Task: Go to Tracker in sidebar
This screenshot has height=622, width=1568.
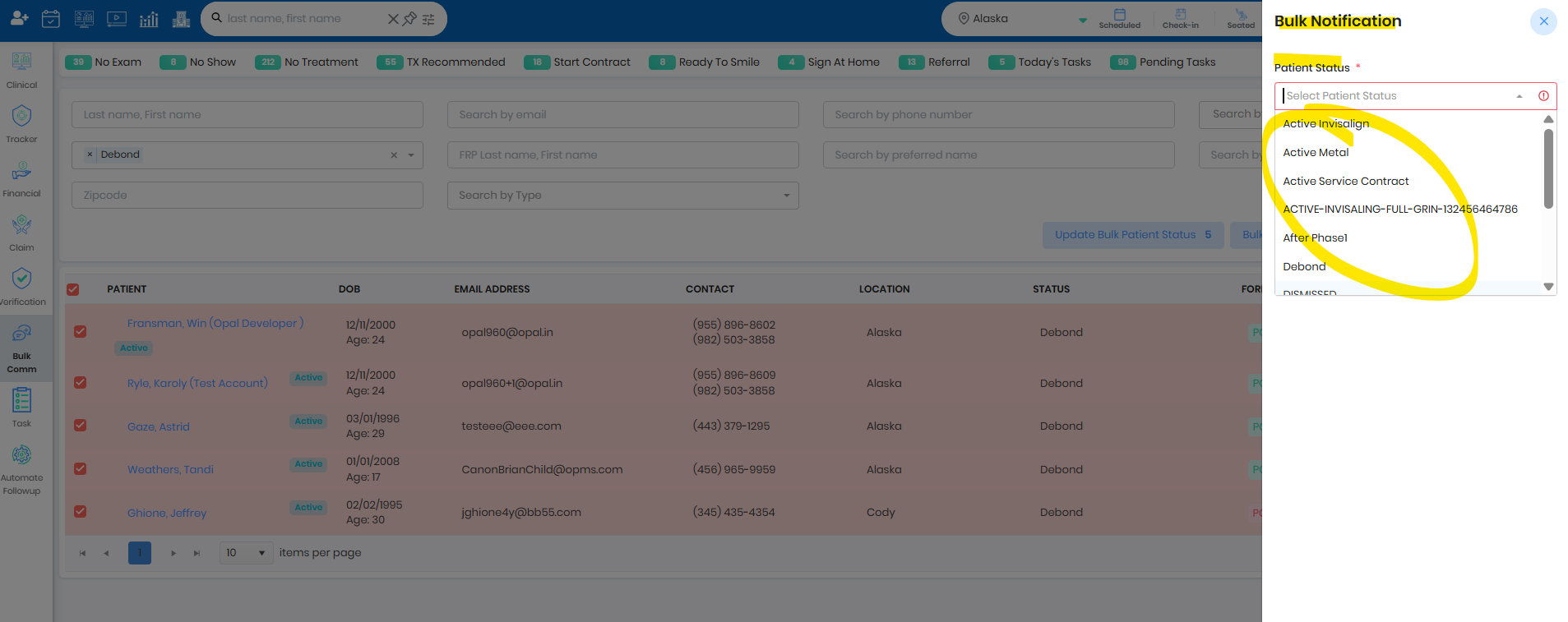Action: pyautogui.click(x=21, y=124)
